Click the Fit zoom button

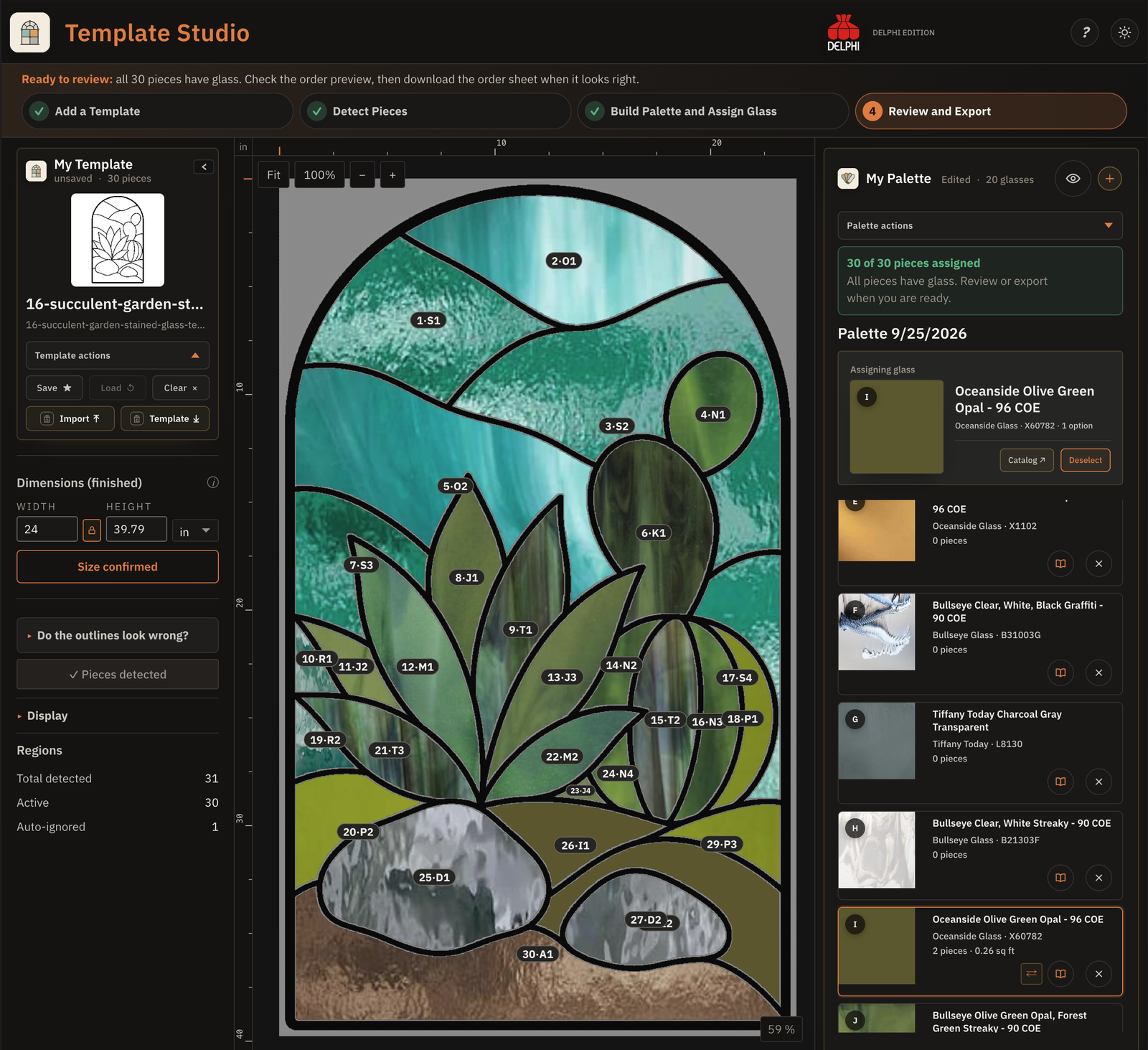tap(273, 175)
